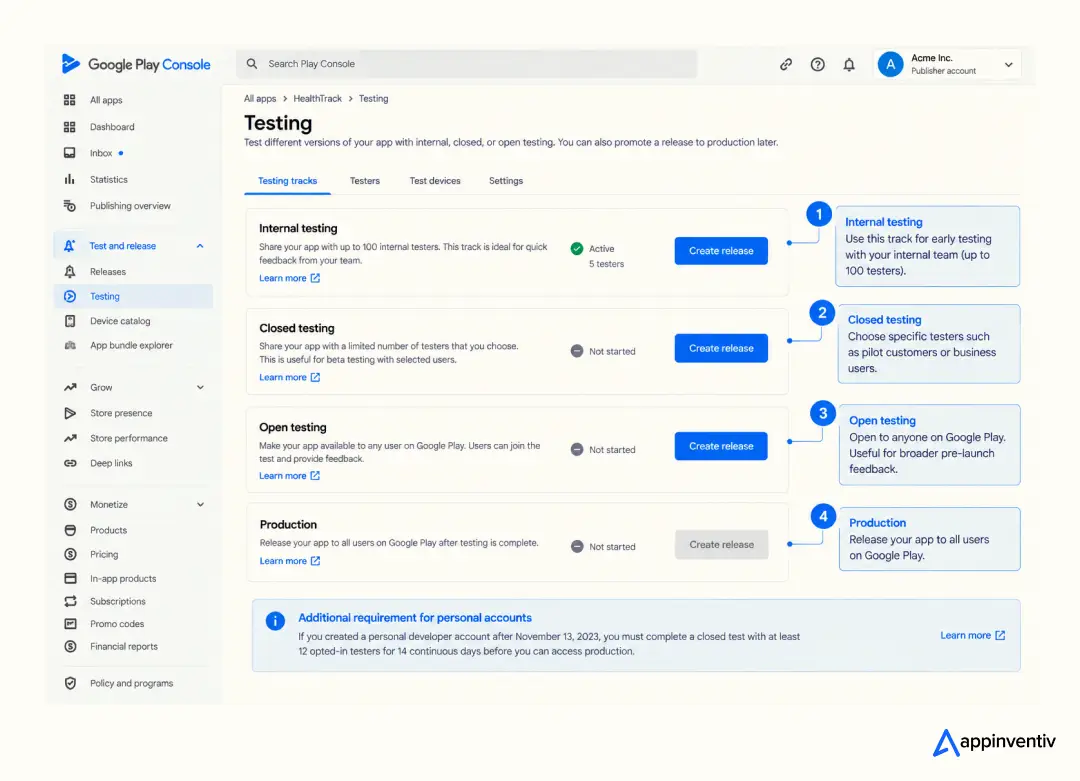Screen dimensions: 1080x781
Task: Click 'Additional requirement for personal accounts' heading
Action: (x=415, y=618)
